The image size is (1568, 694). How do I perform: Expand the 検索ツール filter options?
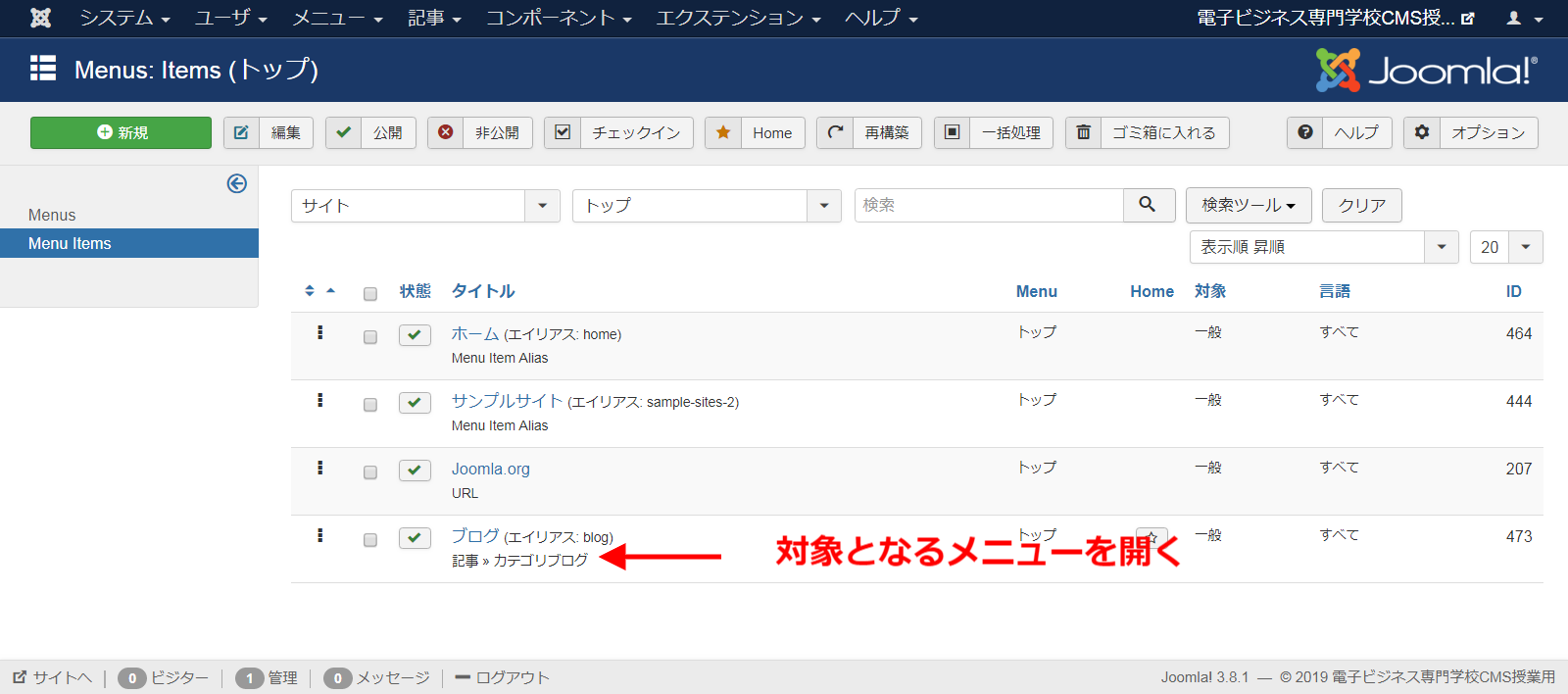click(x=1248, y=205)
